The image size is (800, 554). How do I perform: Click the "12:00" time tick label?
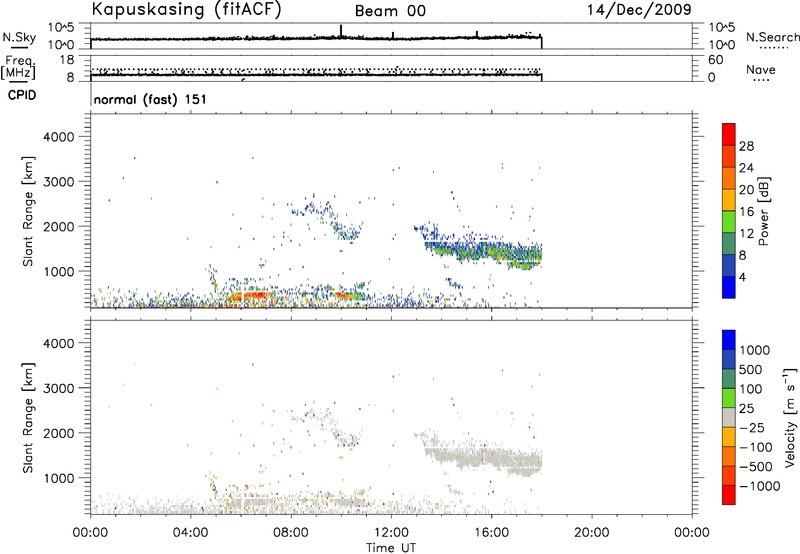[391, 533]
